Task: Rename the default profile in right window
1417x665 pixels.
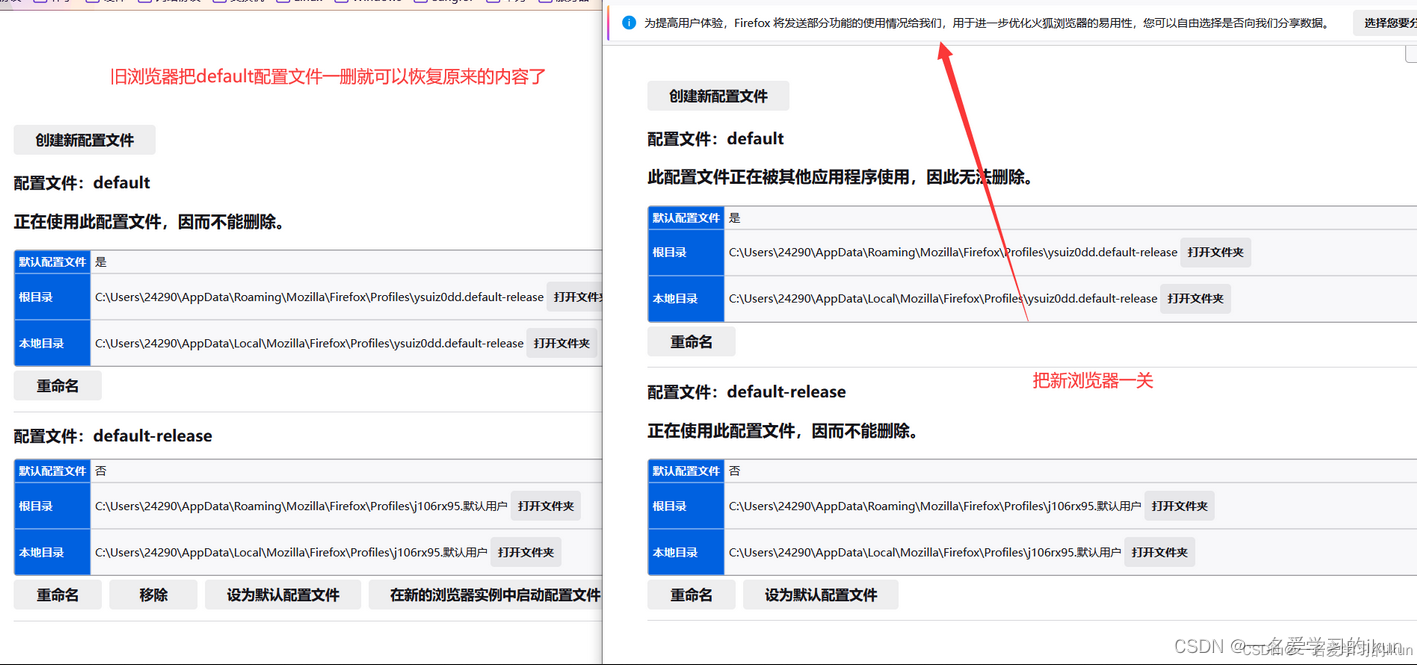Action: coord(692,342)
